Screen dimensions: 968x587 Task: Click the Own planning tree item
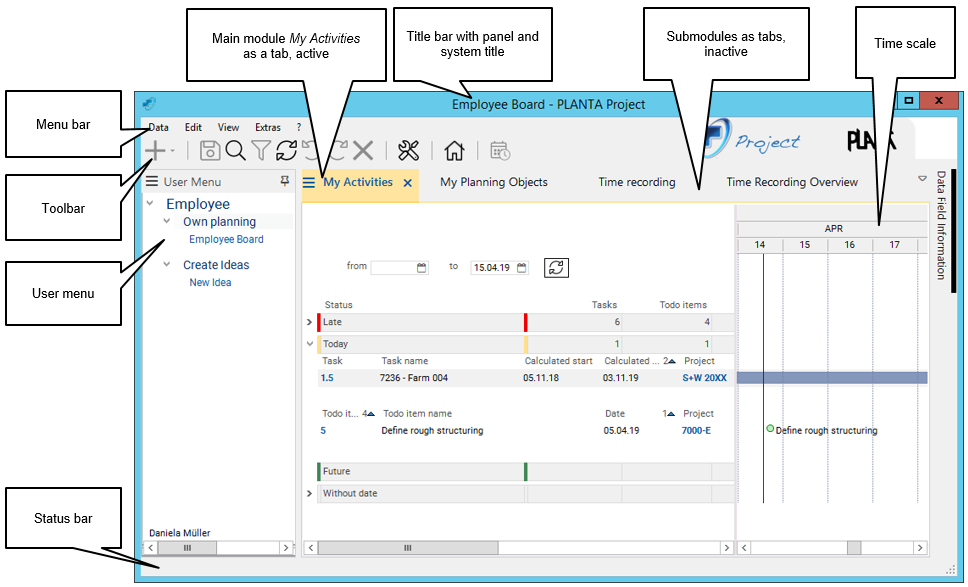219,222
